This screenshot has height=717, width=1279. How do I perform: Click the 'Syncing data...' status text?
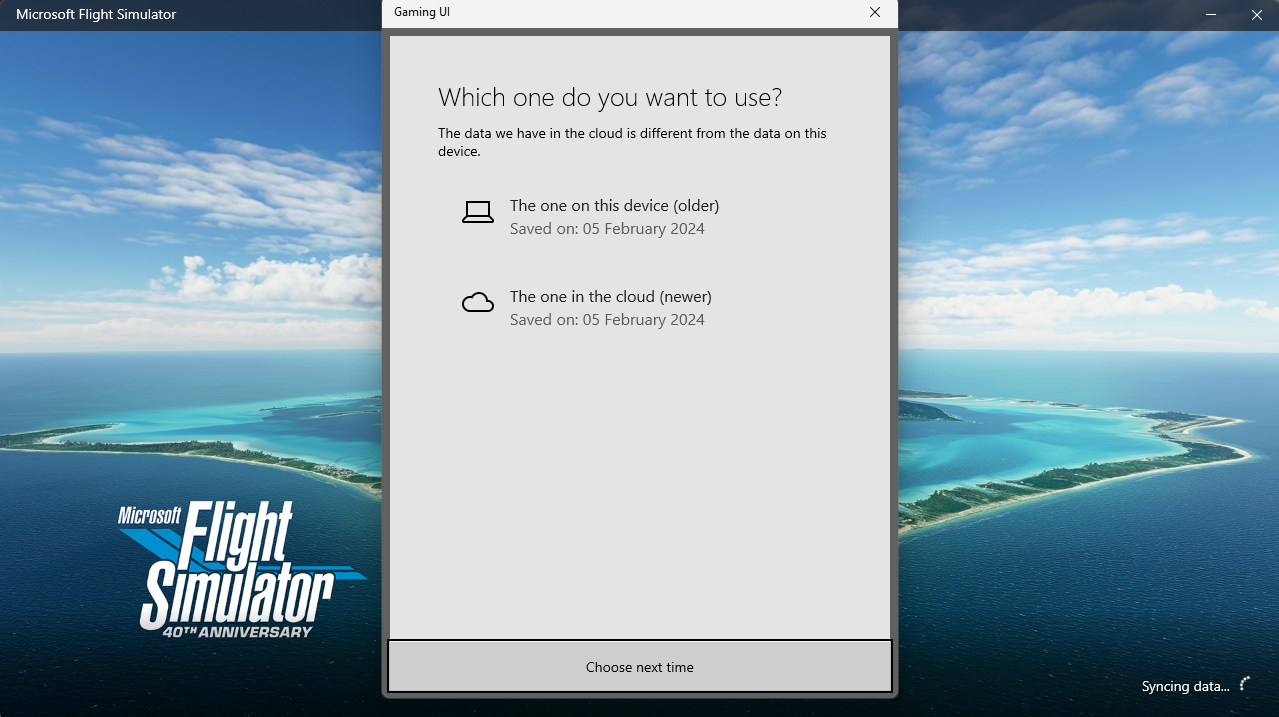pos(1185,686)
